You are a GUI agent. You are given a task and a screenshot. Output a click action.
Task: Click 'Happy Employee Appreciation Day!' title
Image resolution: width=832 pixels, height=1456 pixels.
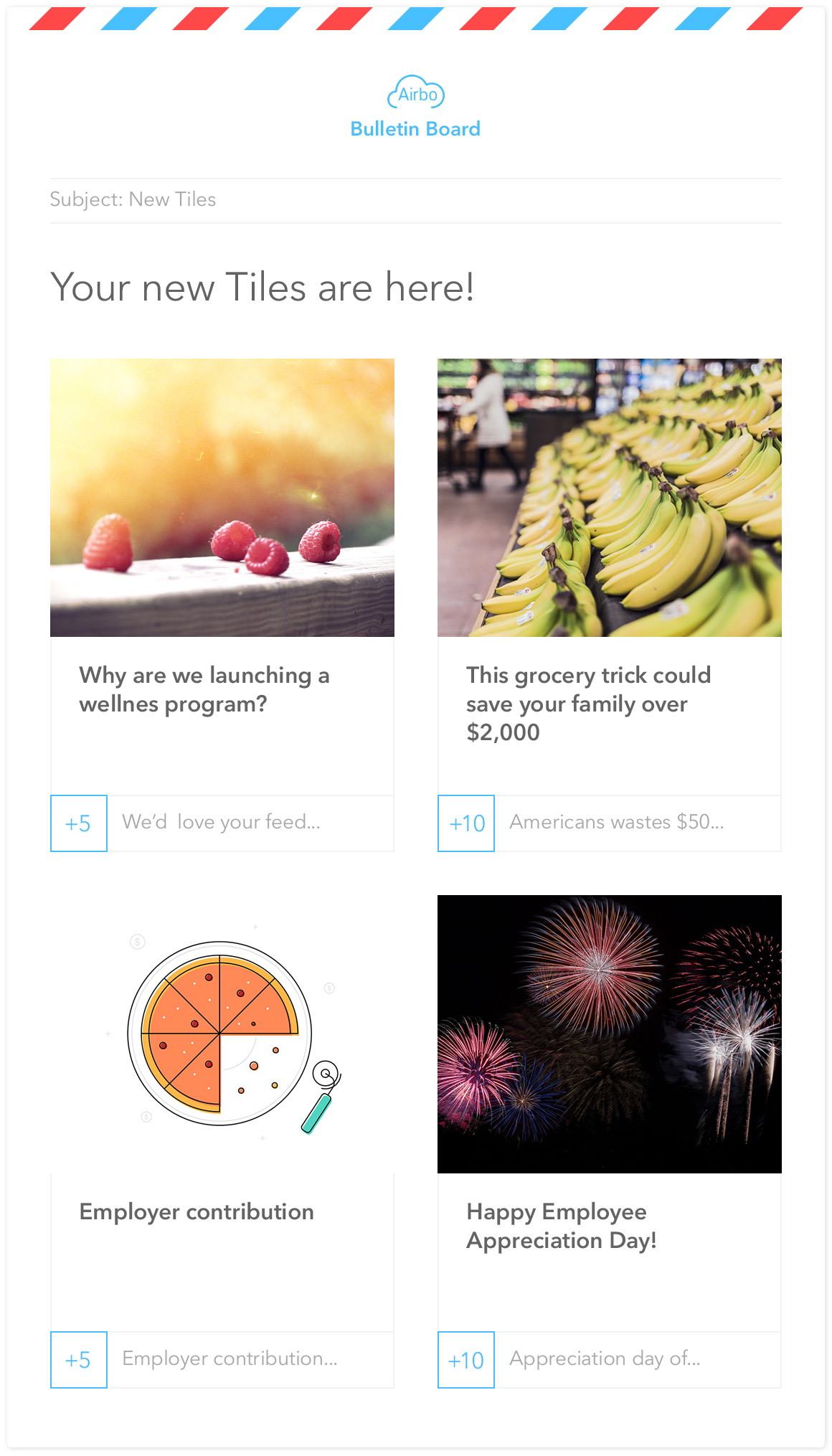[x=562, y=1226]
